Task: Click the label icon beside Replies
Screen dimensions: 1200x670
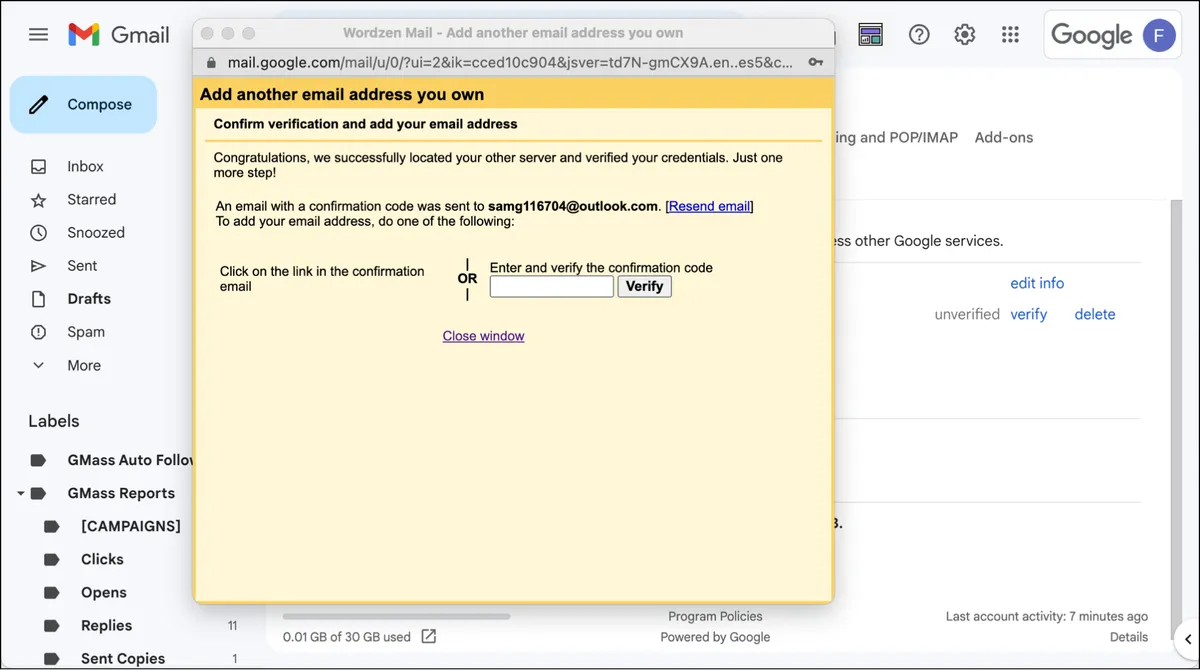Action: point(52,626)
